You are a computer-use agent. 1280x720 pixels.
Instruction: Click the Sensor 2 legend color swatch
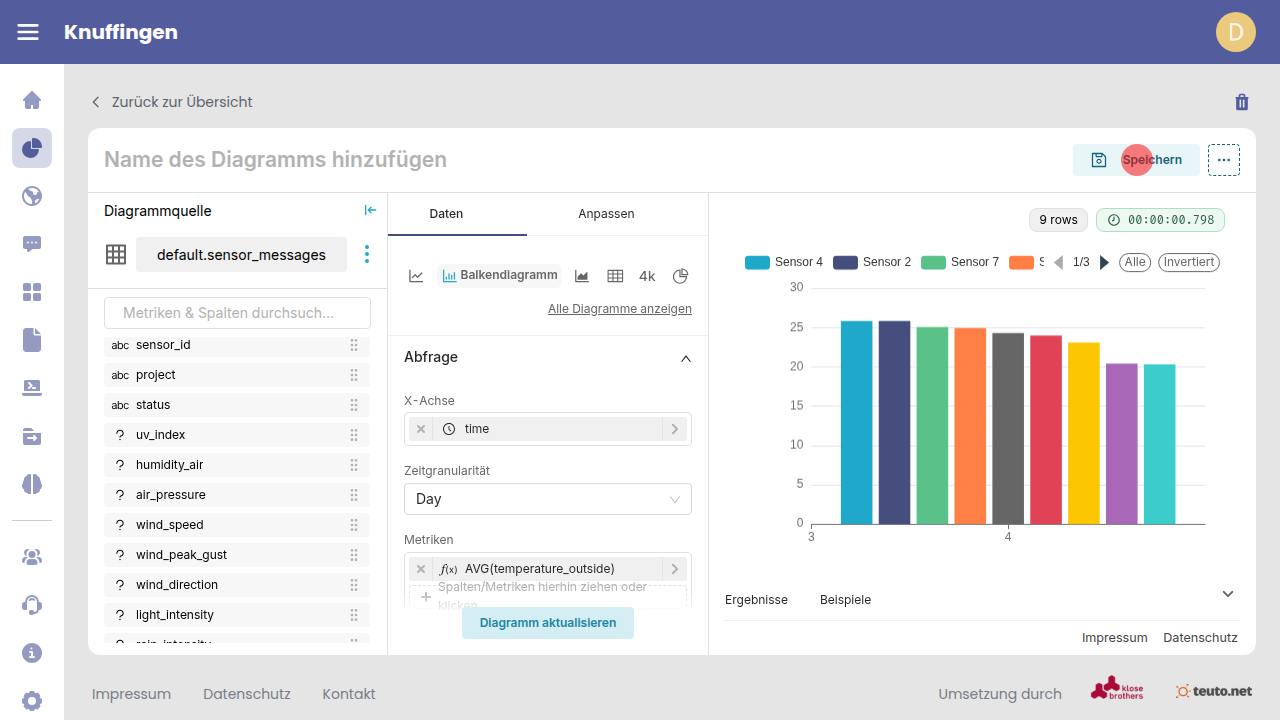click(846, 262)
